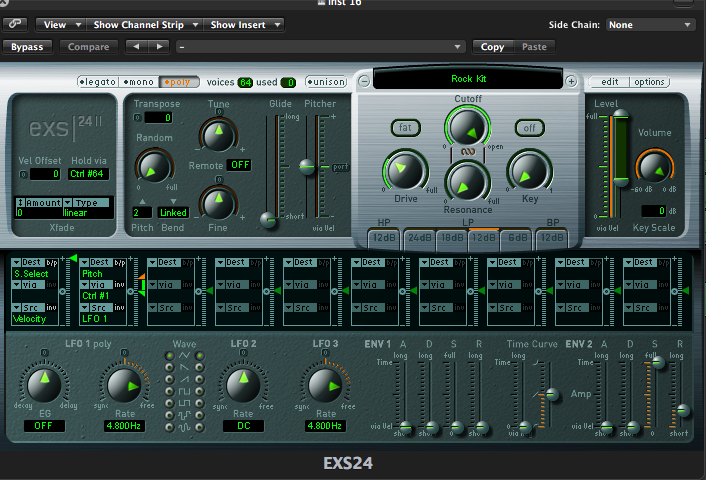Image resolution: width=706 pixels, height=480 pixels.
Task: Open the View dropdown menu
Action: 60,25
